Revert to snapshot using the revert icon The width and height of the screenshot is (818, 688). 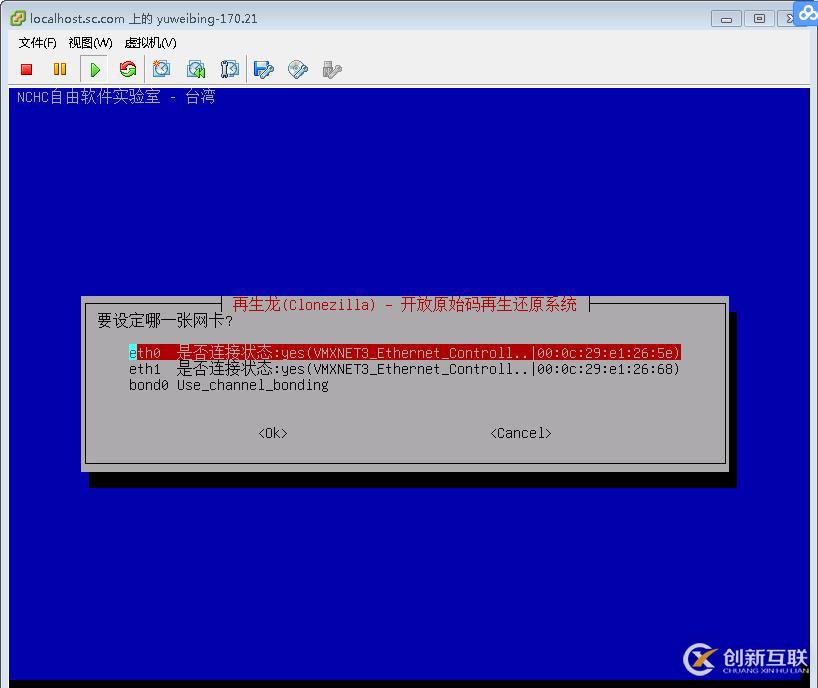[x=195, y=69]
